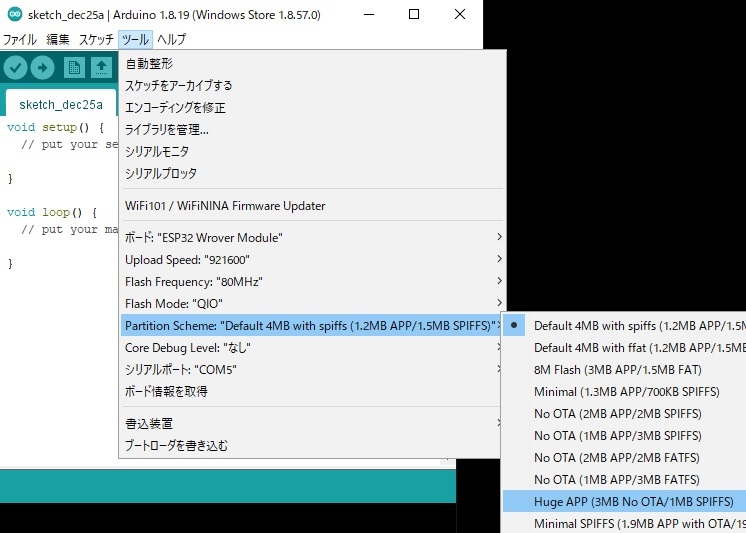Click the New sketch toolbar icon
This screenshot has width=746, height=533.
pos(74,68)
